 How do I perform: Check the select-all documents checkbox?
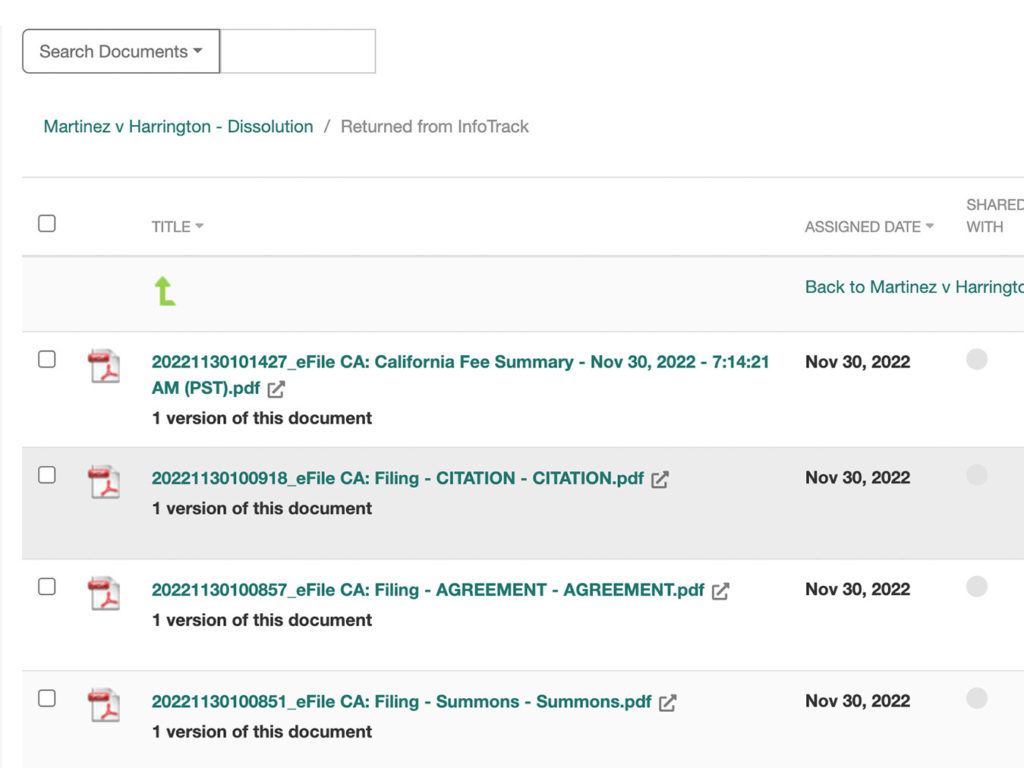coord(47,224)
